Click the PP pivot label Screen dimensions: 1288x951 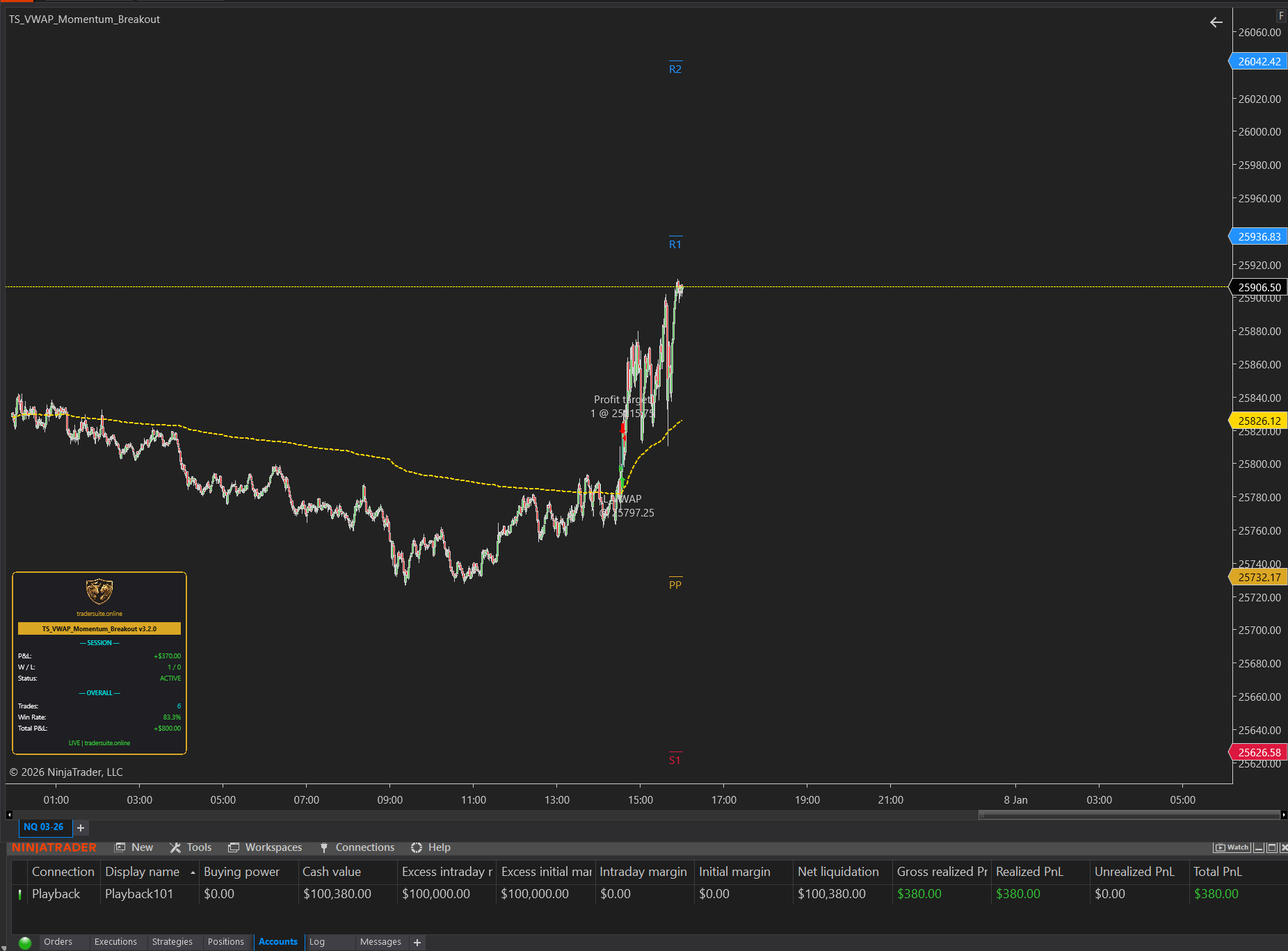[675, 585]
